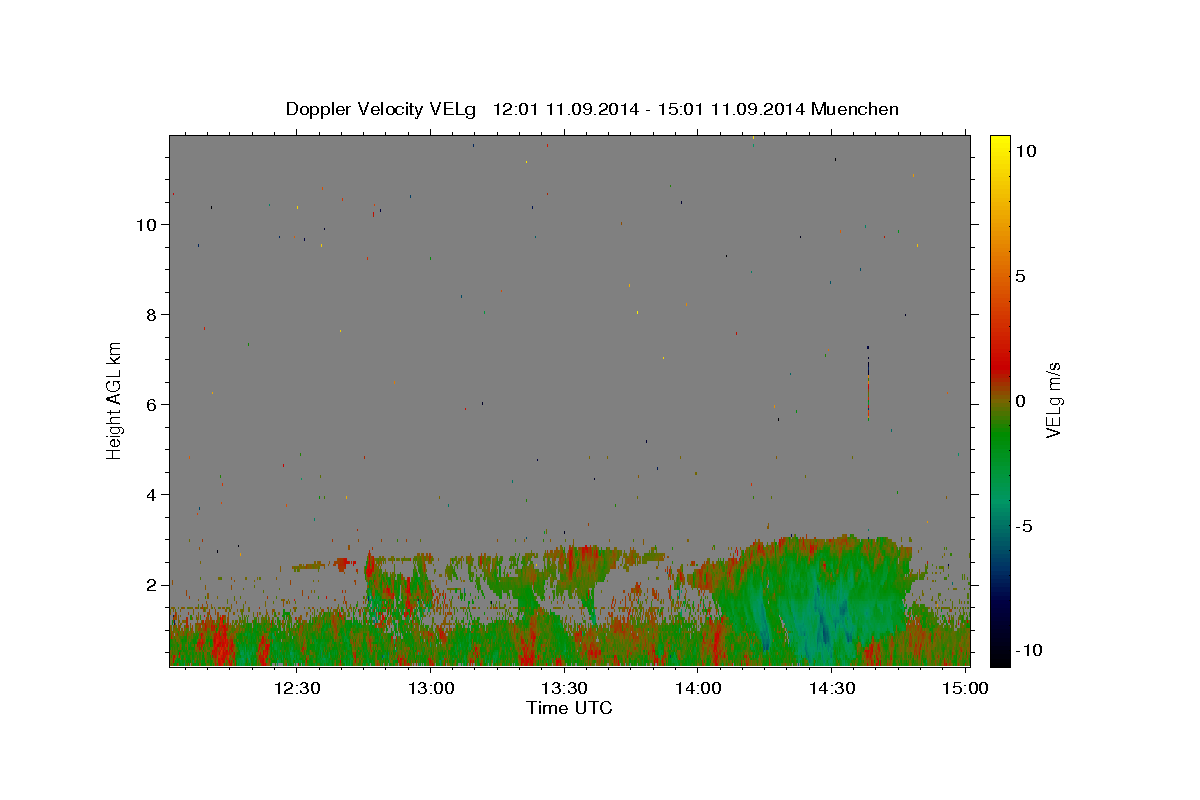Select the 'Height AGL km' axis label

click(x=115, y=400)
